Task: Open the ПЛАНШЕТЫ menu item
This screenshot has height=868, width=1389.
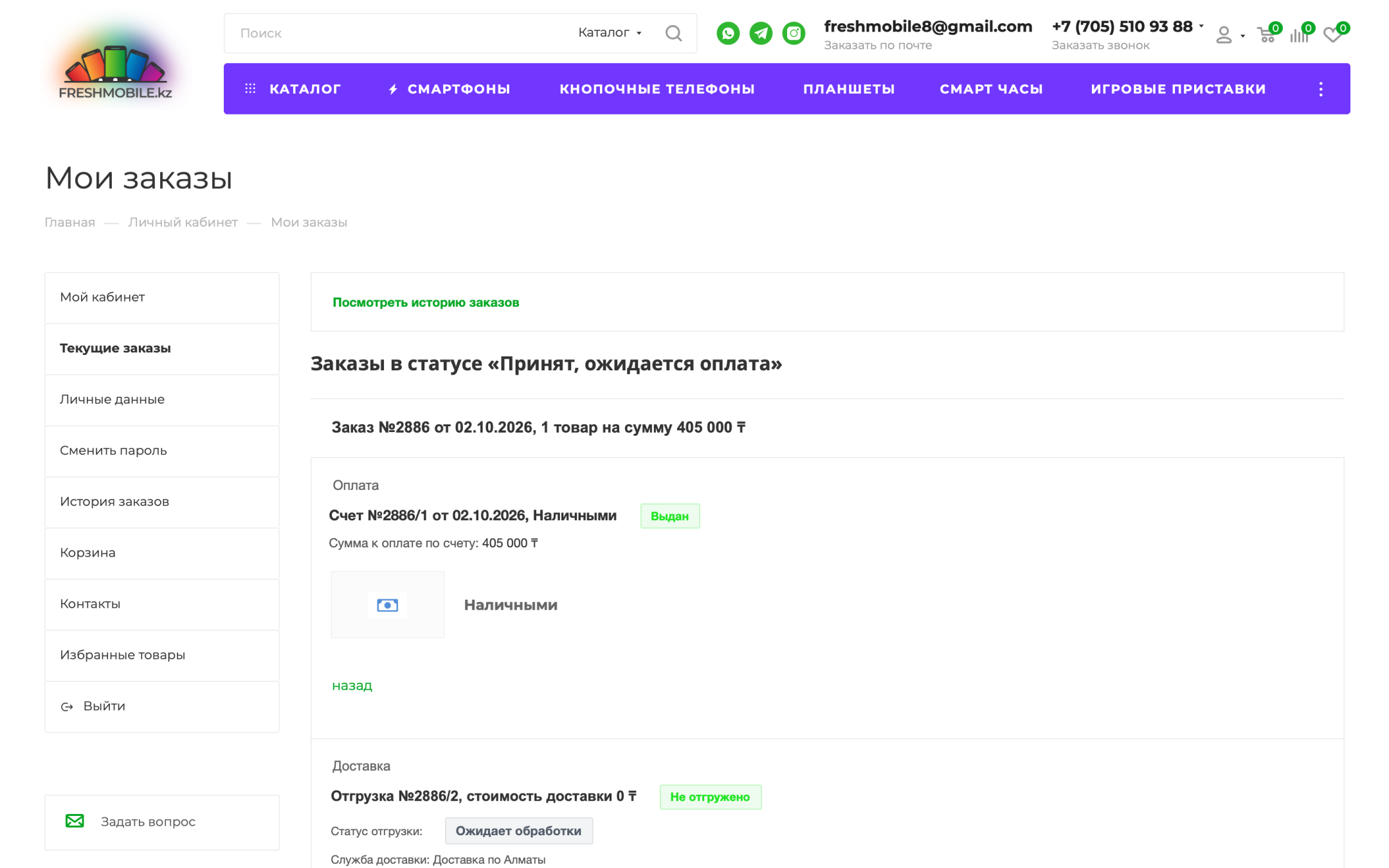Action: pos(849,89)
